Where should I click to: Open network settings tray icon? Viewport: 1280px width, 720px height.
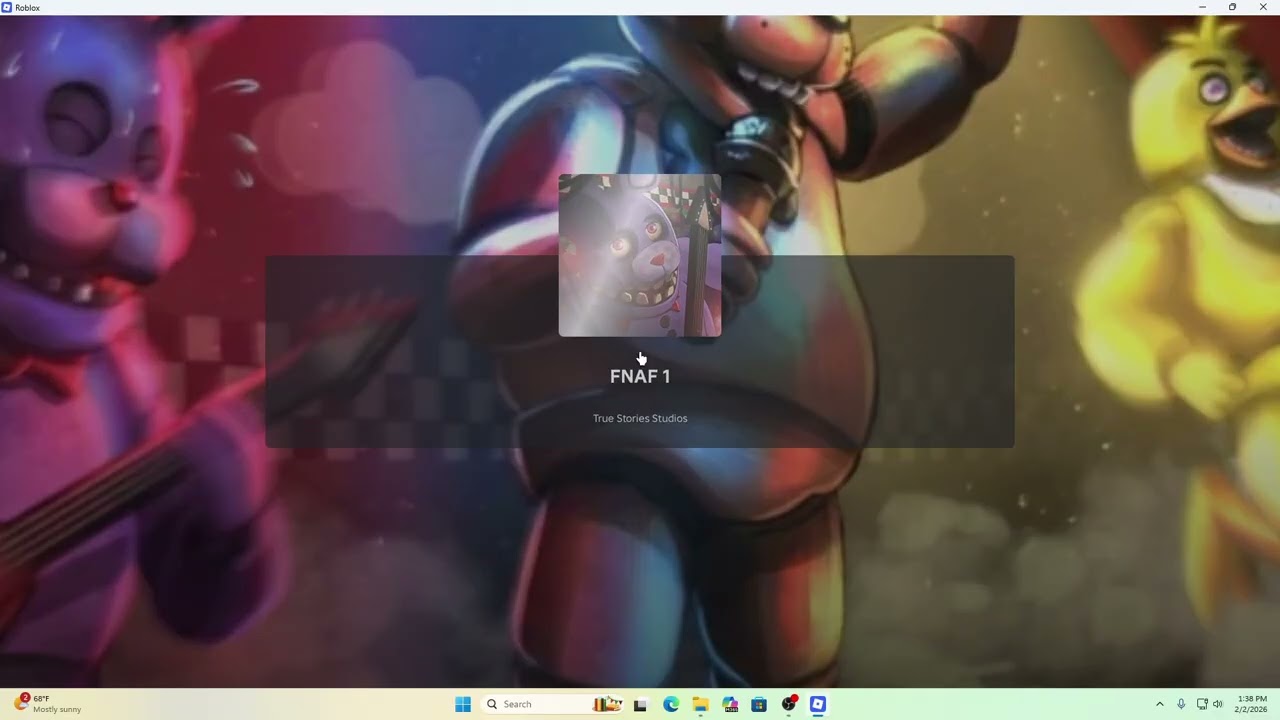pos(1202,704)
